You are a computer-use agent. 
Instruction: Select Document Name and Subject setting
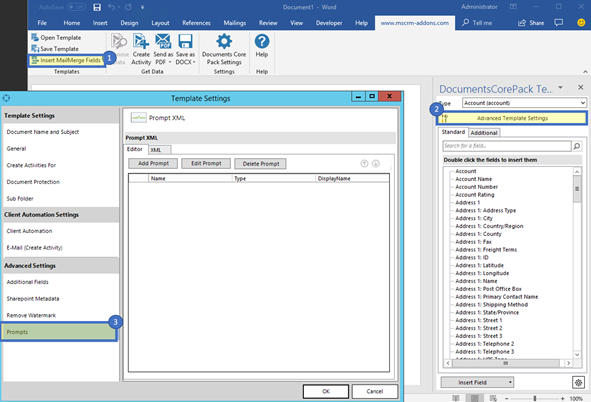(43, 132)
